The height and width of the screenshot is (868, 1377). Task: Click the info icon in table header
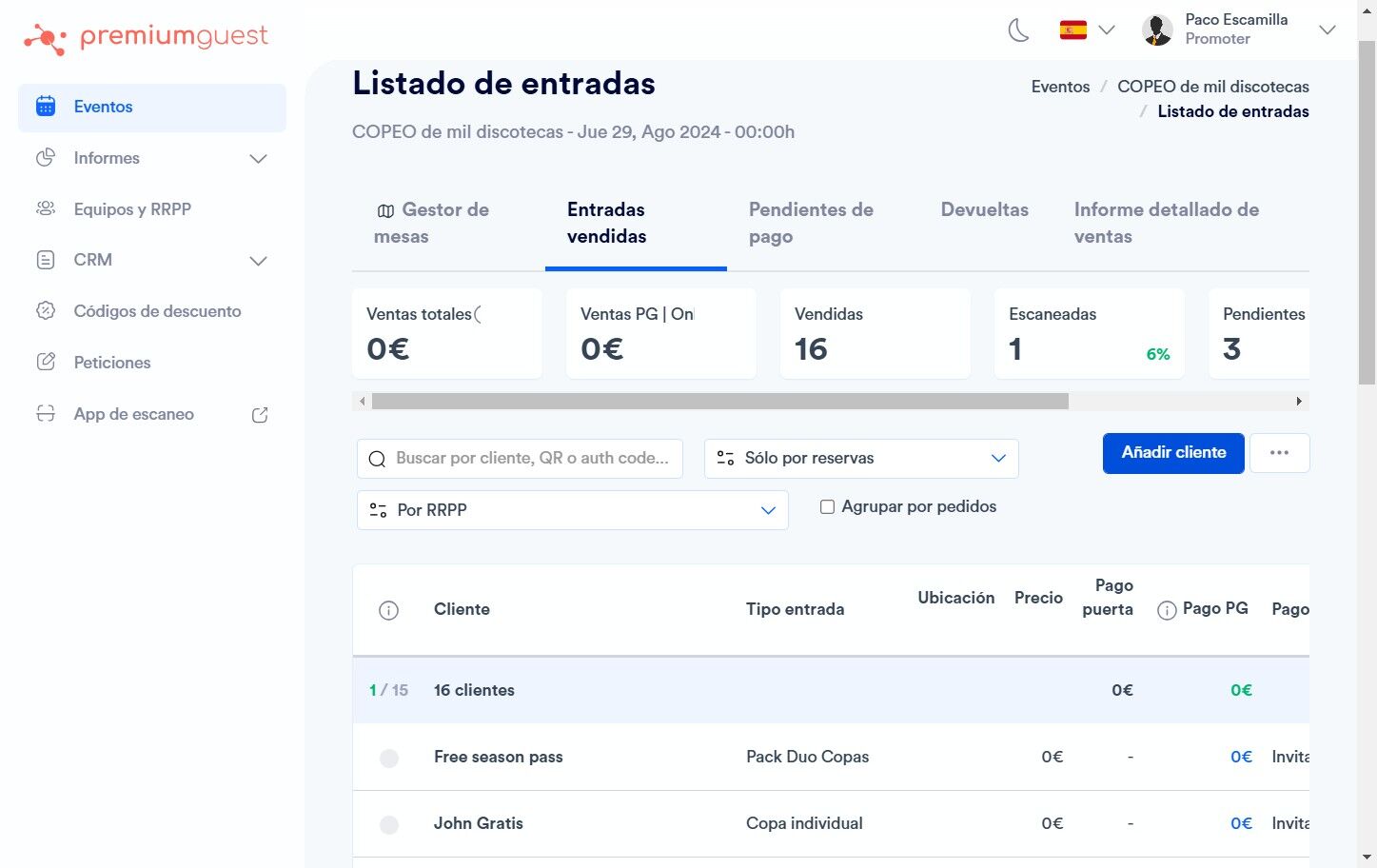pos(388,610)
